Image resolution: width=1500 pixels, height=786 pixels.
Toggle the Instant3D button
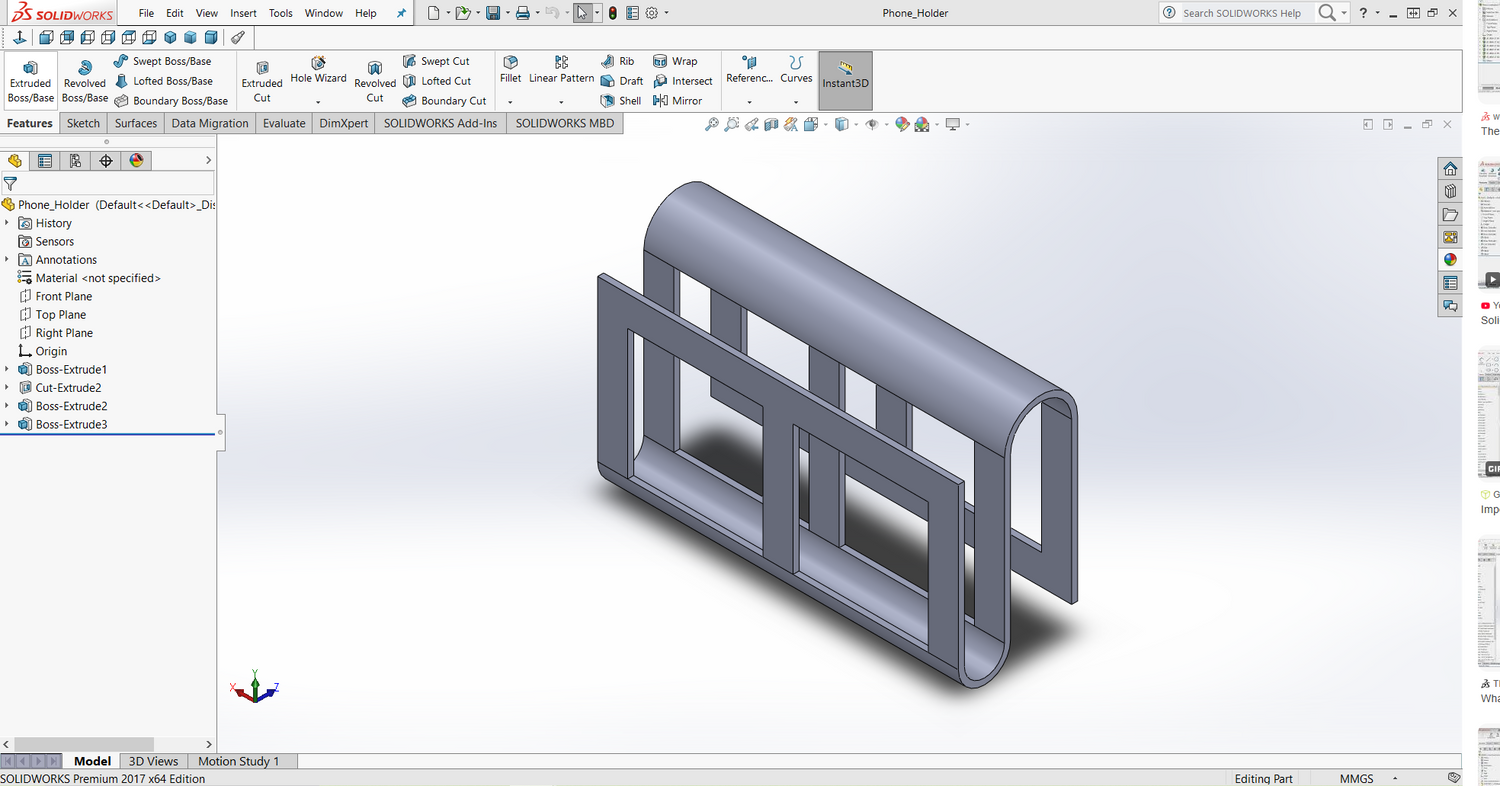[846, 80]
